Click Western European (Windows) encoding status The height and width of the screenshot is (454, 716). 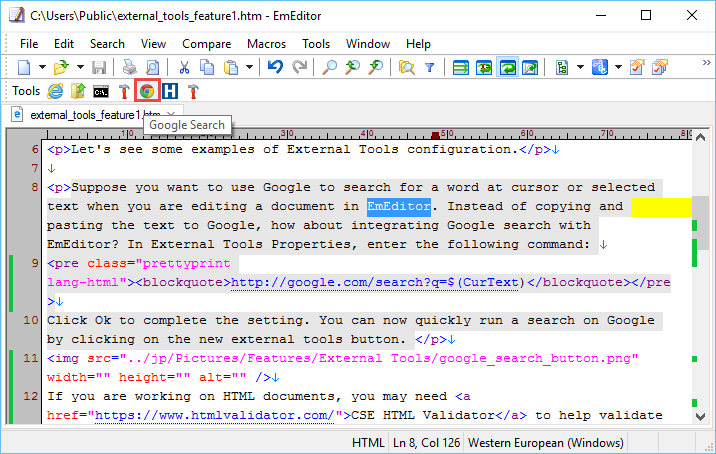546,443
